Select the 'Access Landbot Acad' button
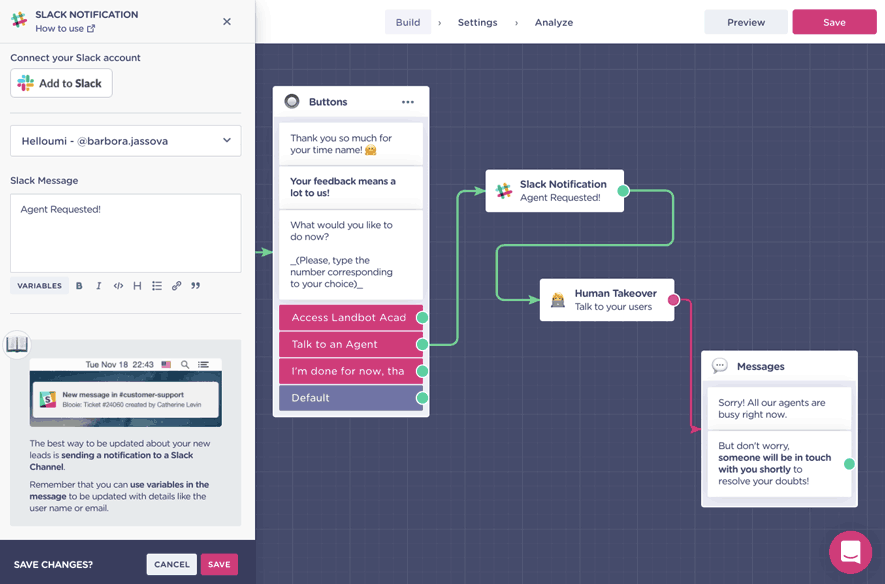Viewport: 885px width, 584px height. point(351,318)
